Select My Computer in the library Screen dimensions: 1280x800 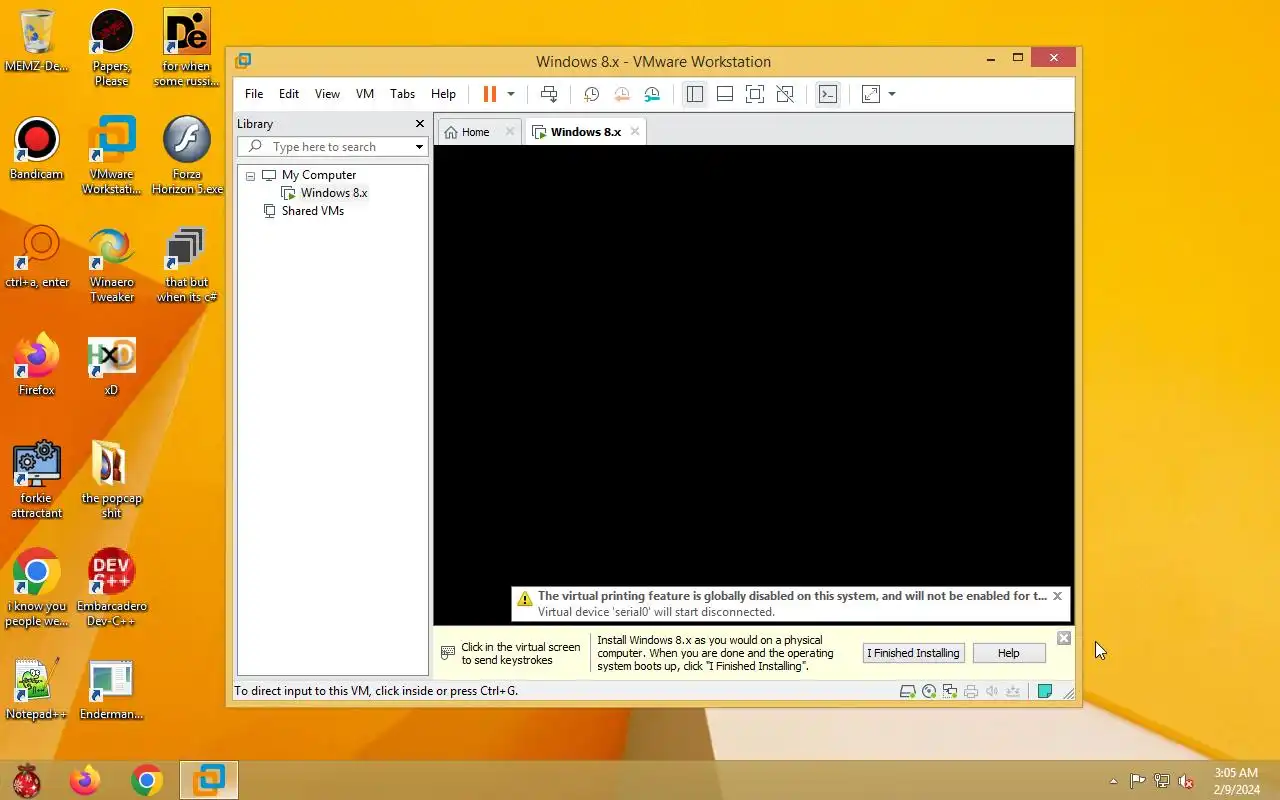(319, 175)
